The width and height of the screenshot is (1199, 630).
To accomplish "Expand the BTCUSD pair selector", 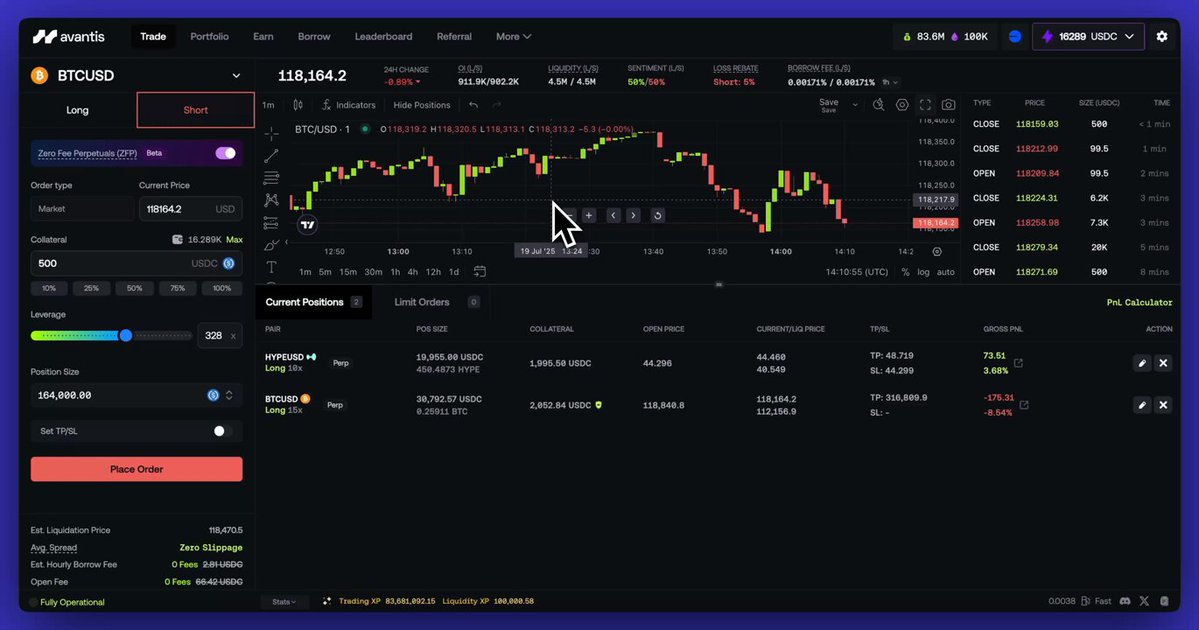I will pos(236,76).
